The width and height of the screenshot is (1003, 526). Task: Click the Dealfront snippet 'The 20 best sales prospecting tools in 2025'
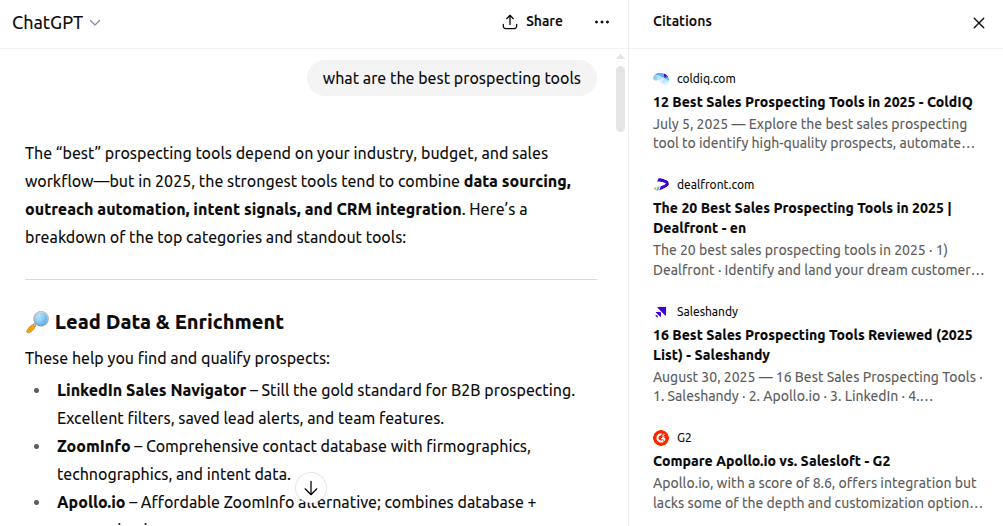pos(818,260)
